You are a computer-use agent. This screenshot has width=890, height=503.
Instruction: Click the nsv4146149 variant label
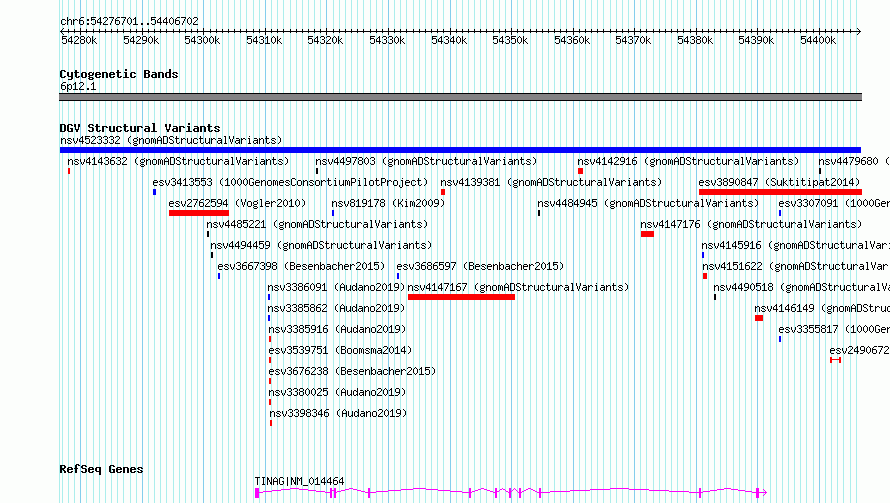point(822,308)
